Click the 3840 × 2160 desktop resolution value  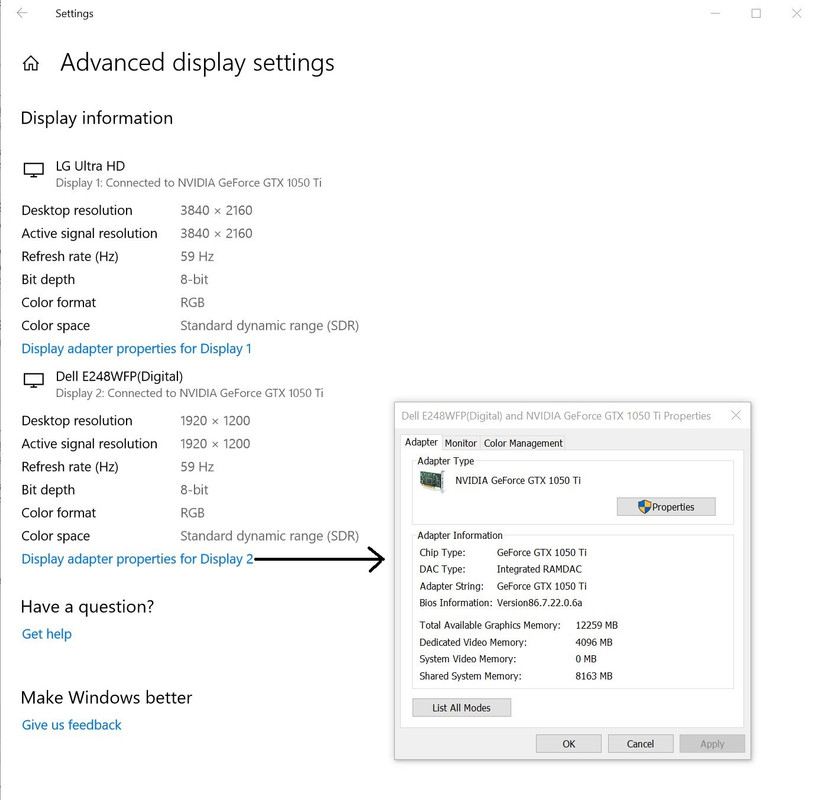(216, 210)
